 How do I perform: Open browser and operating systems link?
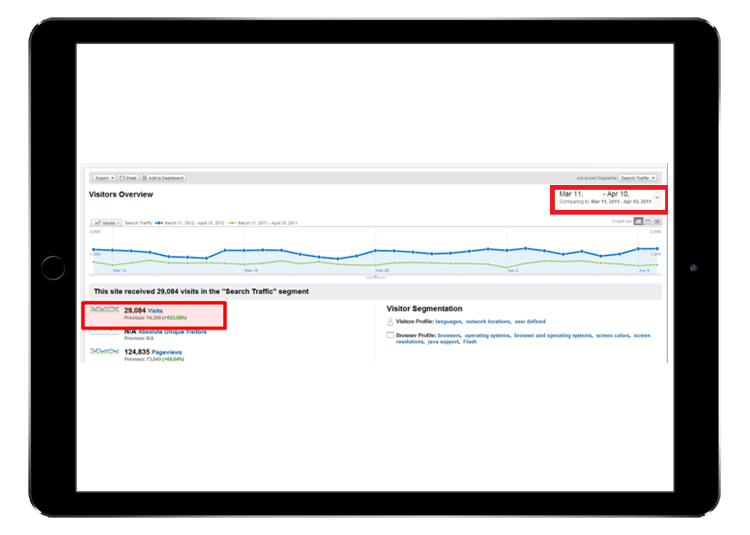553,336
